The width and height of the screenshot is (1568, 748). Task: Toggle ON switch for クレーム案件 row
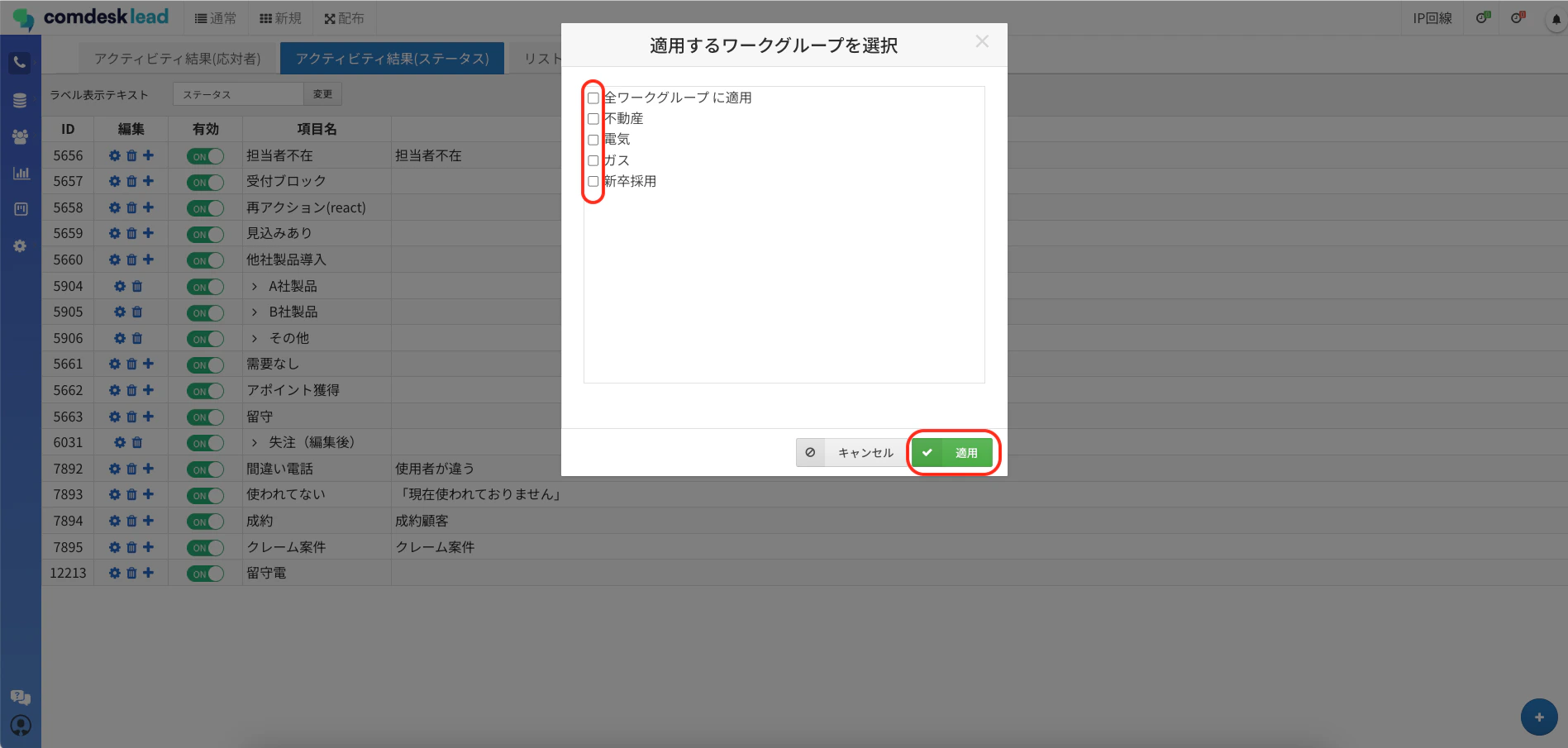coord(205,548)
